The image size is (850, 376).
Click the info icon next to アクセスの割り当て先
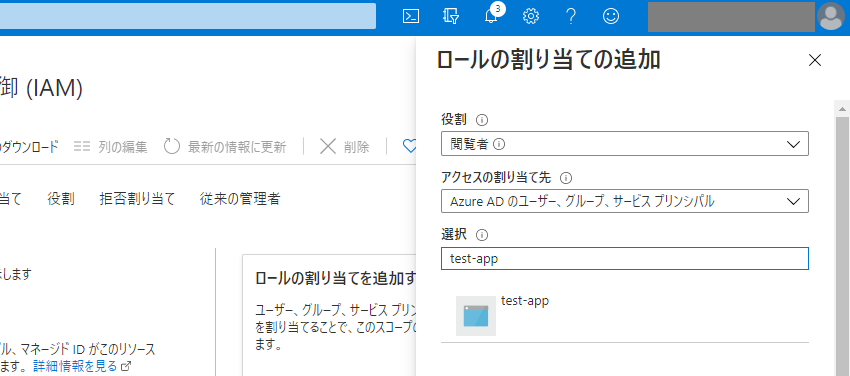coord(566,178)
